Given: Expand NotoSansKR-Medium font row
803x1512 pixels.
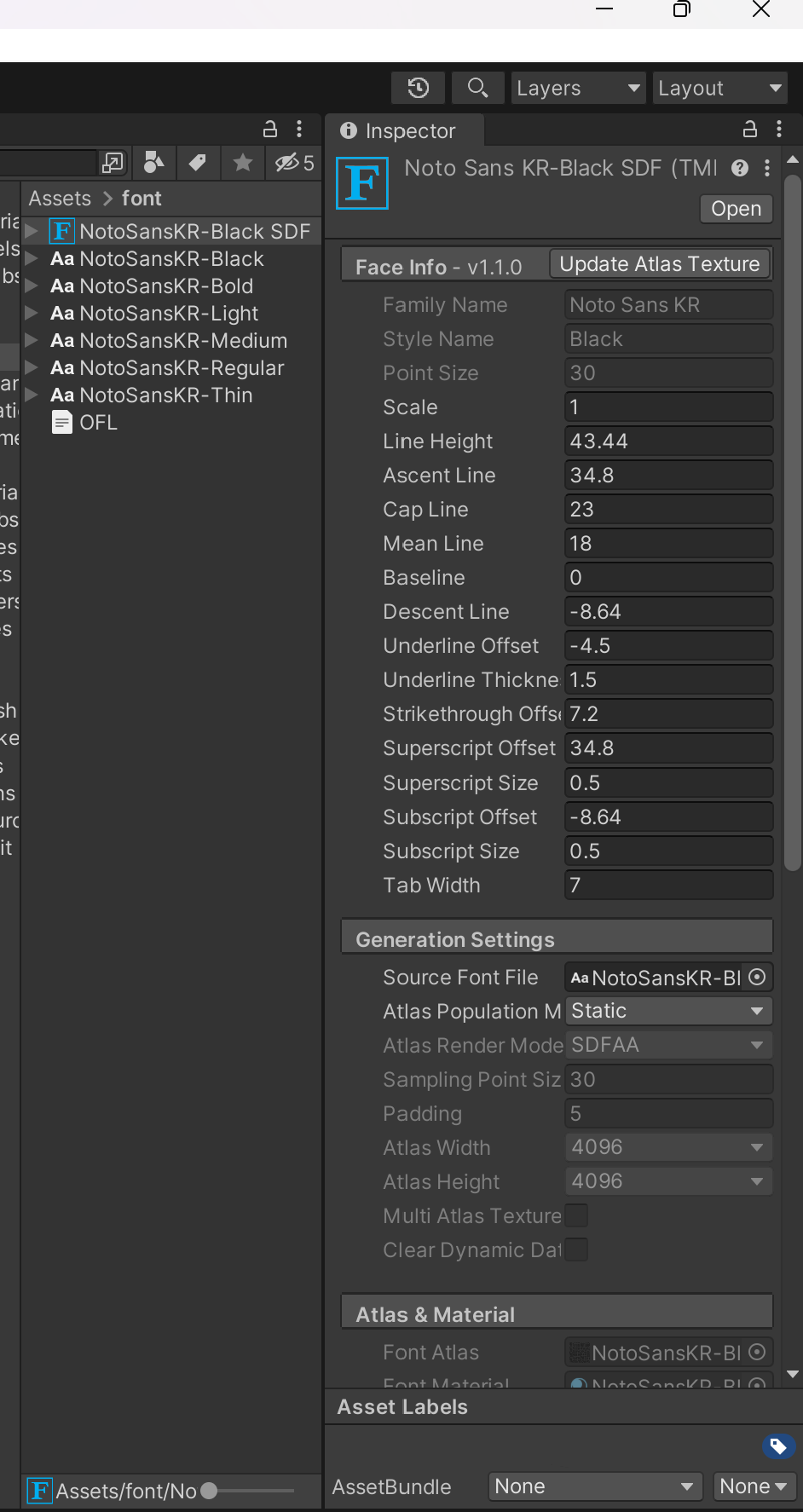Looking at the screenshot, I should pos(32,340).
